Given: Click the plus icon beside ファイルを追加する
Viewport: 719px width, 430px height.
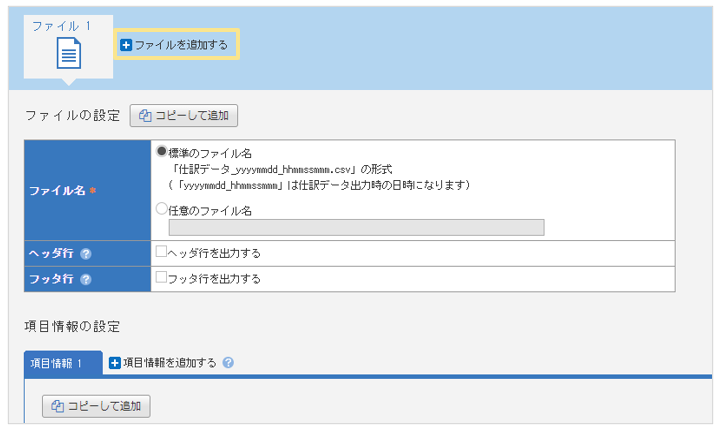Looking at the screenshot, I should click(x=126, y=45).
